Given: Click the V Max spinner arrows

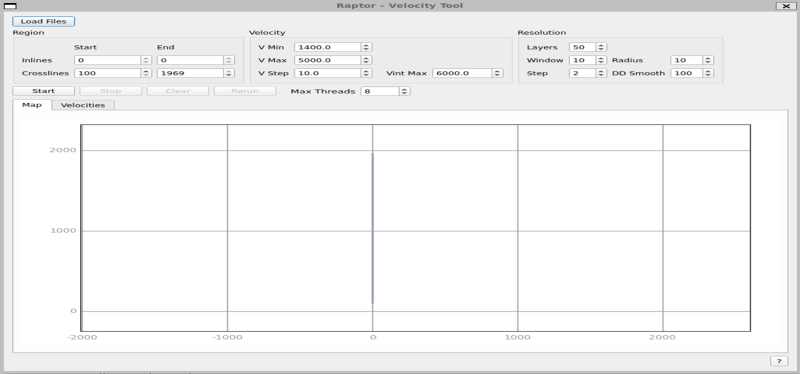Looking at the screenshot, I should [366, 60].
